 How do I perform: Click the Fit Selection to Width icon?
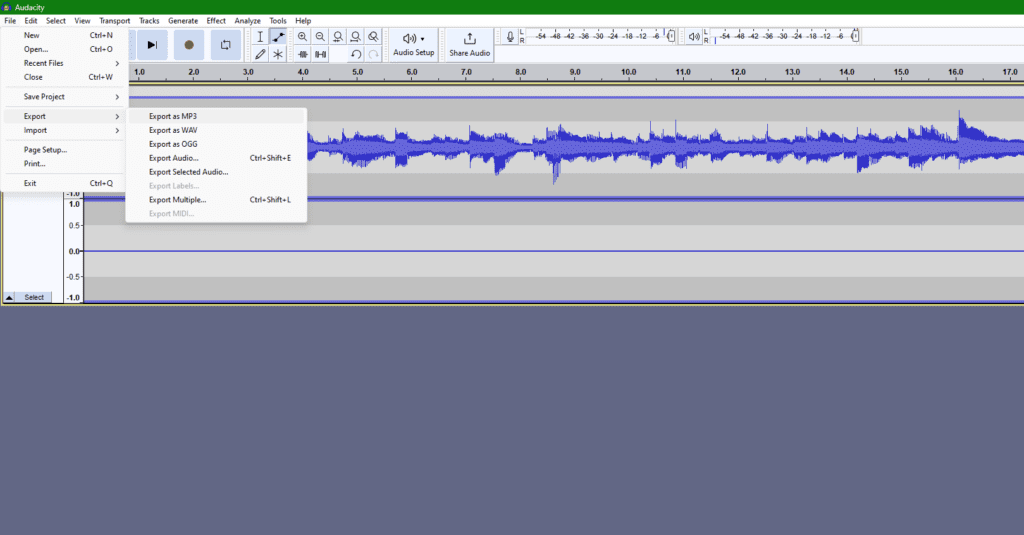tap(338, 37)
